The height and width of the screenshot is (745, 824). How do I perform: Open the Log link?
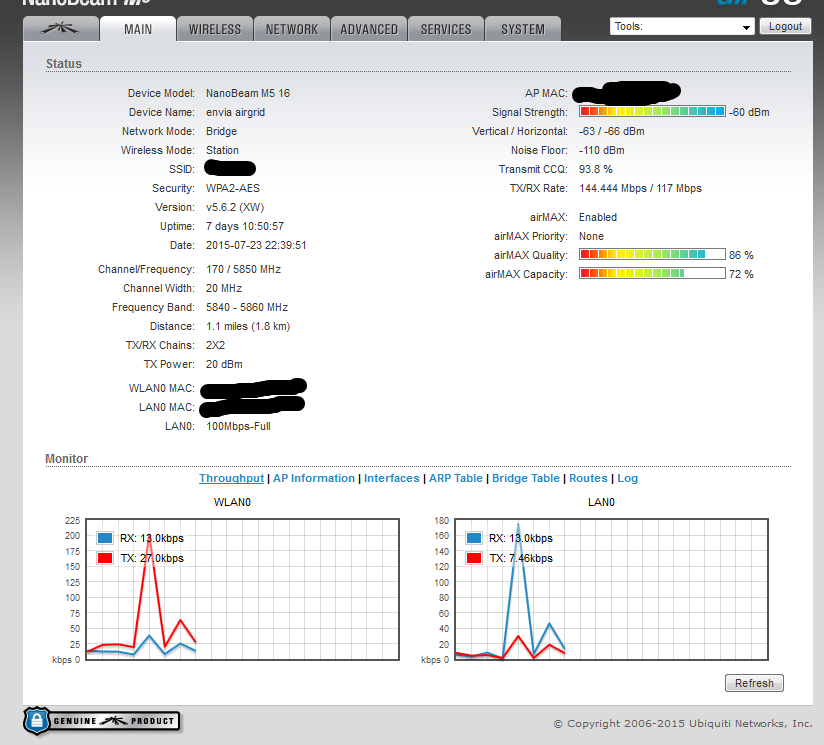627,478
